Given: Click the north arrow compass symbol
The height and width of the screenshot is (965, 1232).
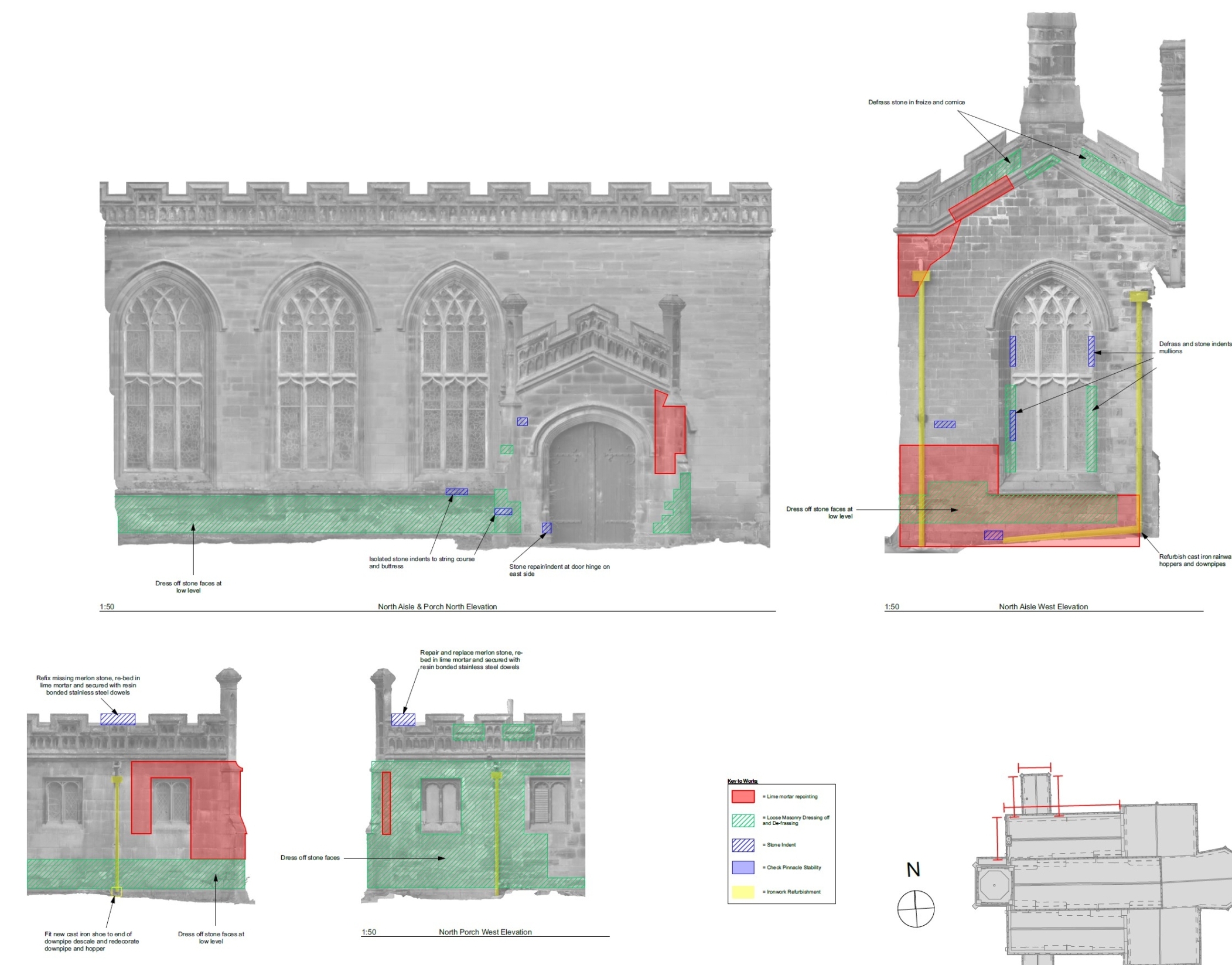Looking at the screenshot, I should tap(916, 909).
